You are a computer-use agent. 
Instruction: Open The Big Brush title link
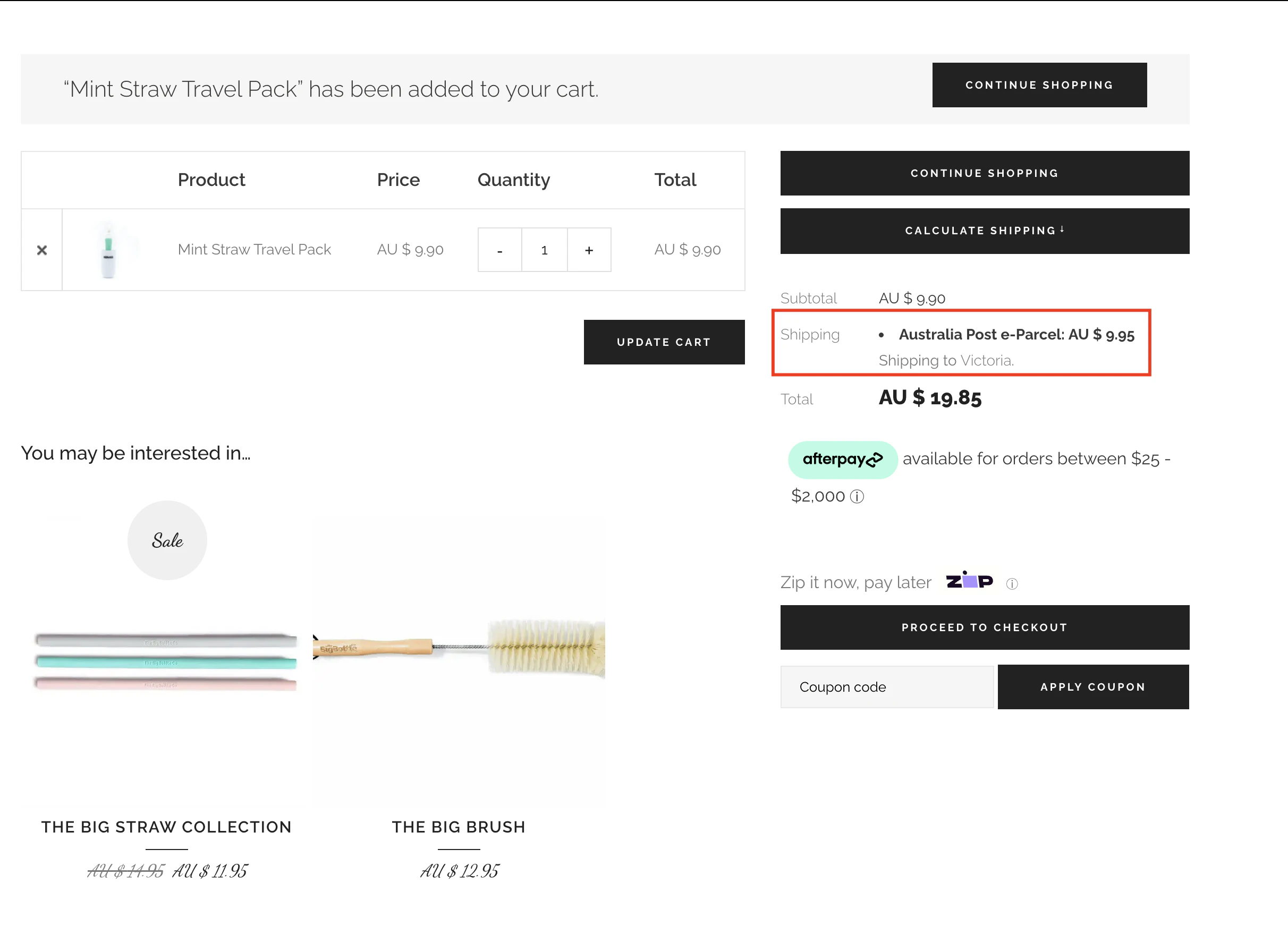(459, 827)
